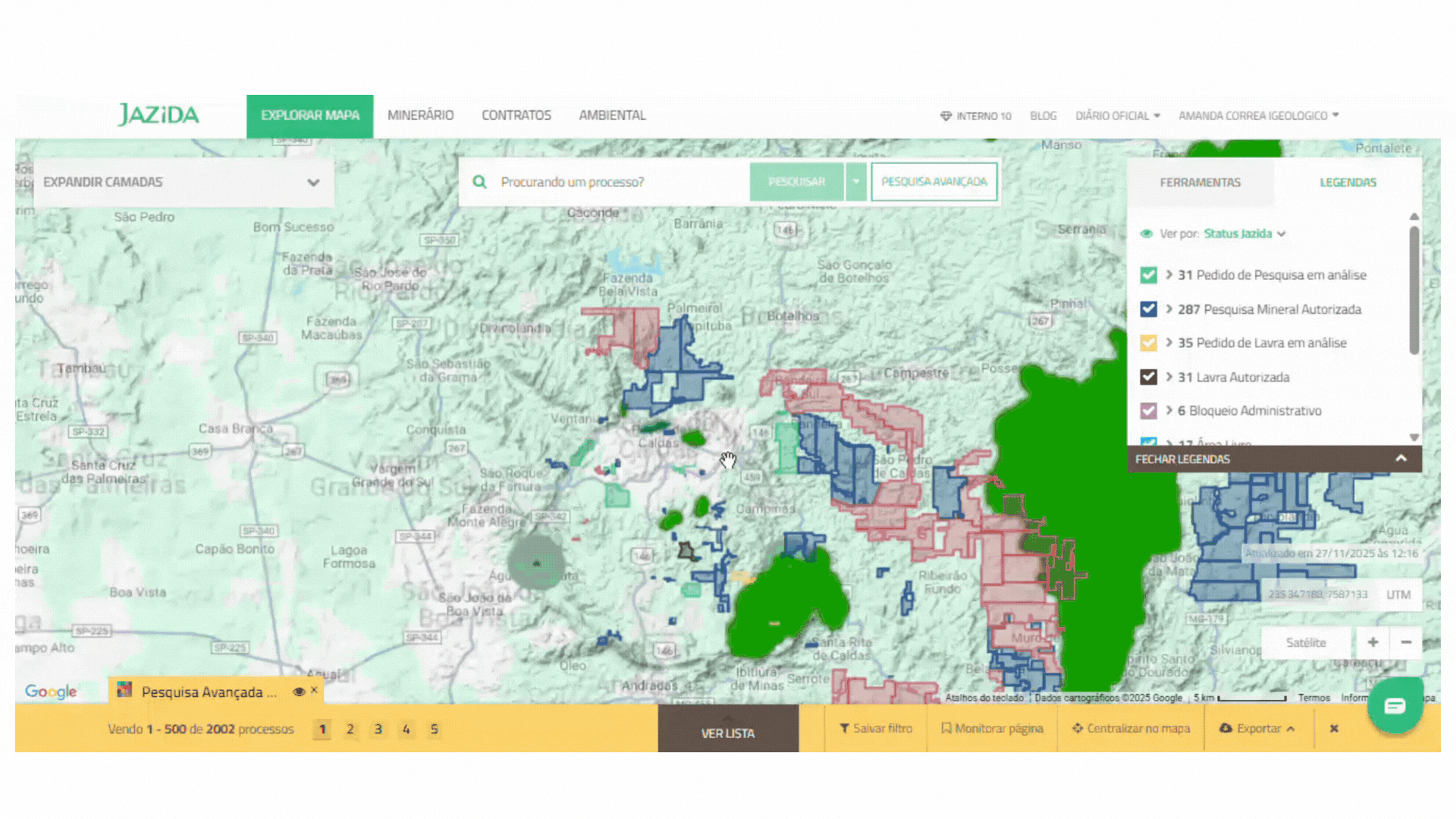The image size is (1456, 819).
Task: Open the green chat bubble icon
Action: coord(1395,706)
